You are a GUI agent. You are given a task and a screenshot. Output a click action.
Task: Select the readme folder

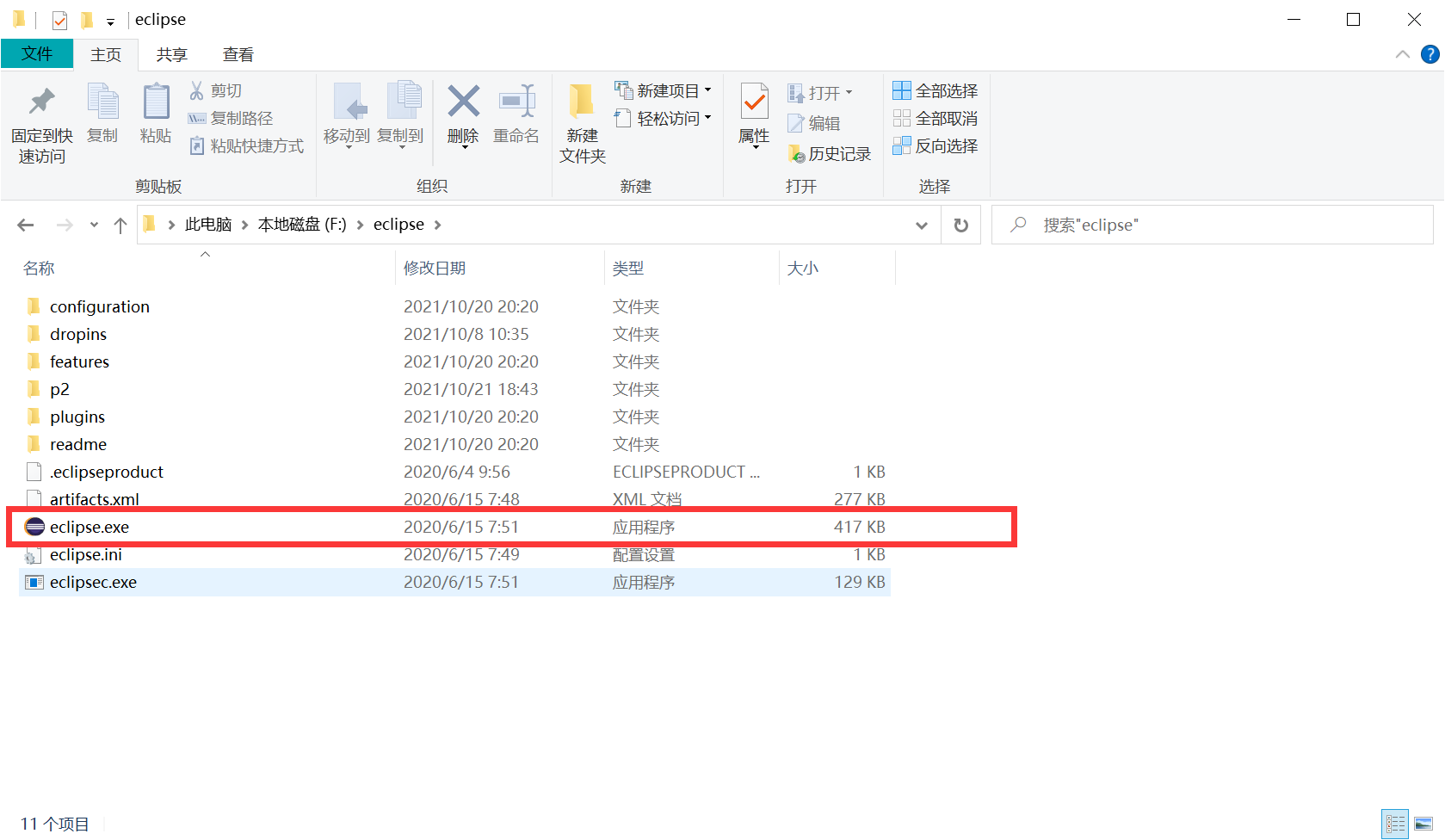click(x=454, y=444)
